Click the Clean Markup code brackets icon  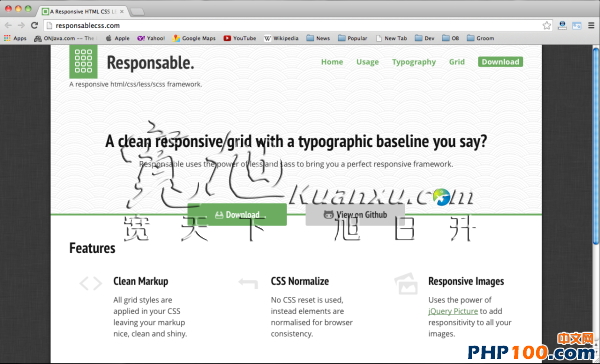(91, 284)
